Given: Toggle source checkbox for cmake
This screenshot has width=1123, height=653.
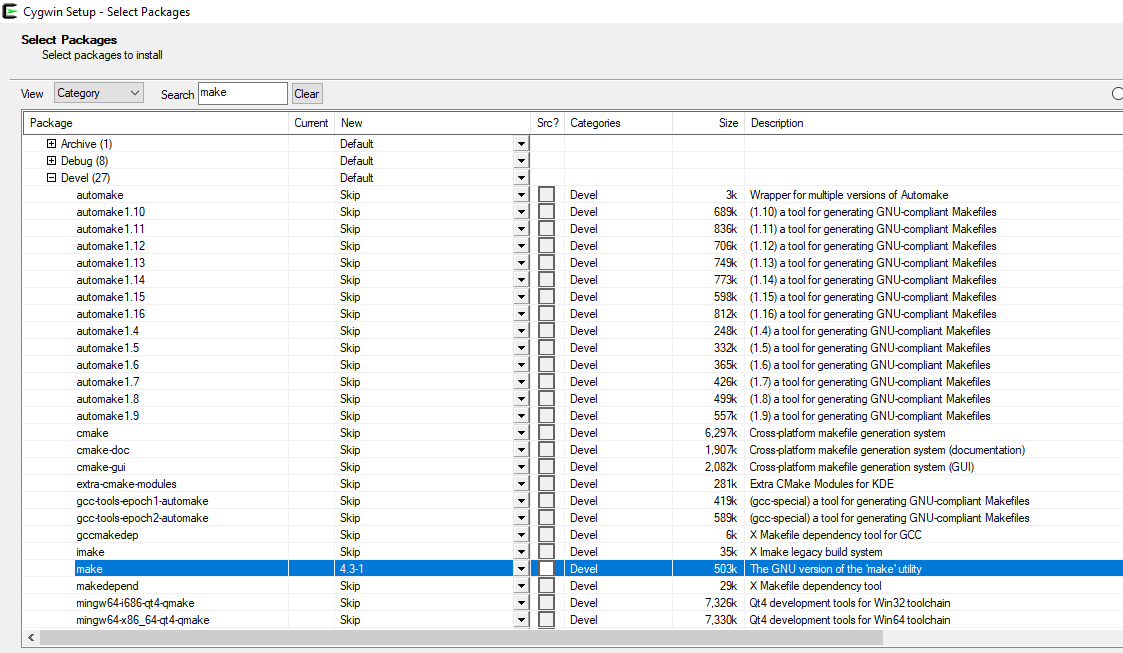Looking at the screenshot, I should pos(546,433).
